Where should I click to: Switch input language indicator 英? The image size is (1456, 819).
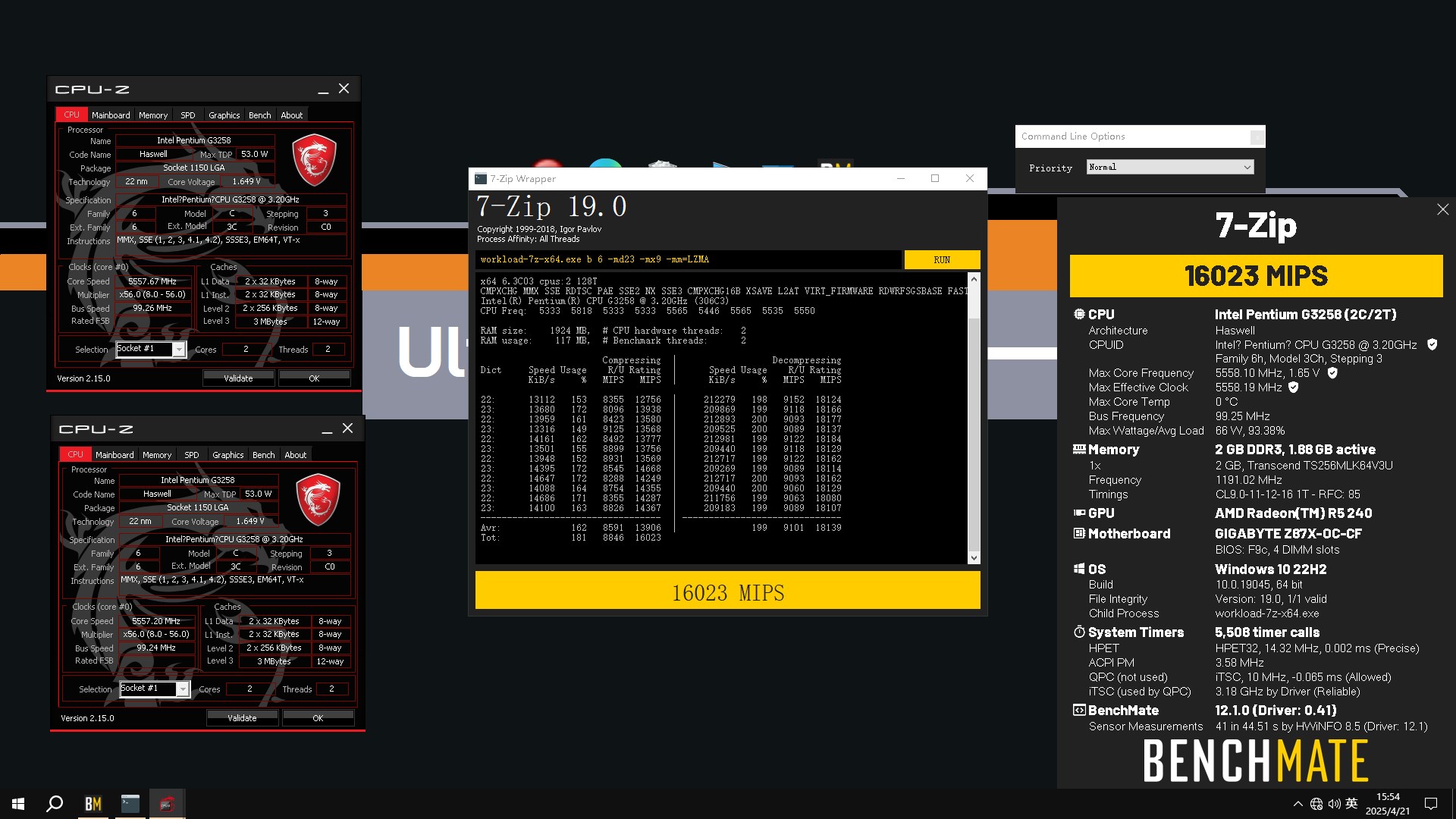tap(1351, 804)
